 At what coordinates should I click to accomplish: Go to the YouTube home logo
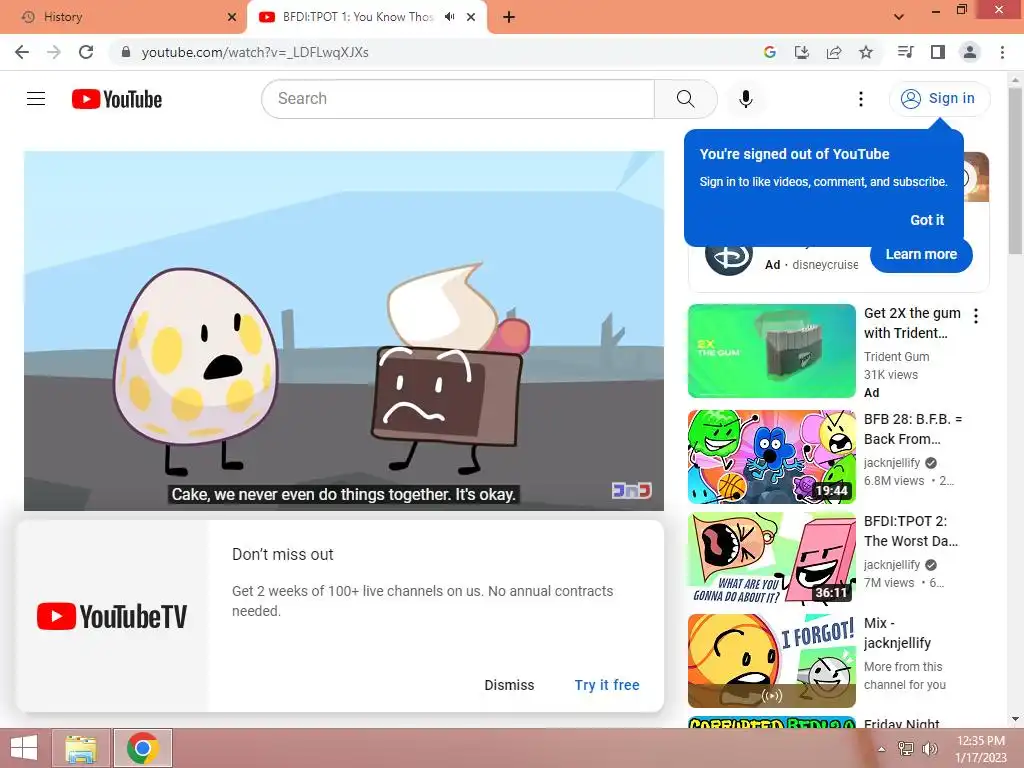click(x=117, y=99)
